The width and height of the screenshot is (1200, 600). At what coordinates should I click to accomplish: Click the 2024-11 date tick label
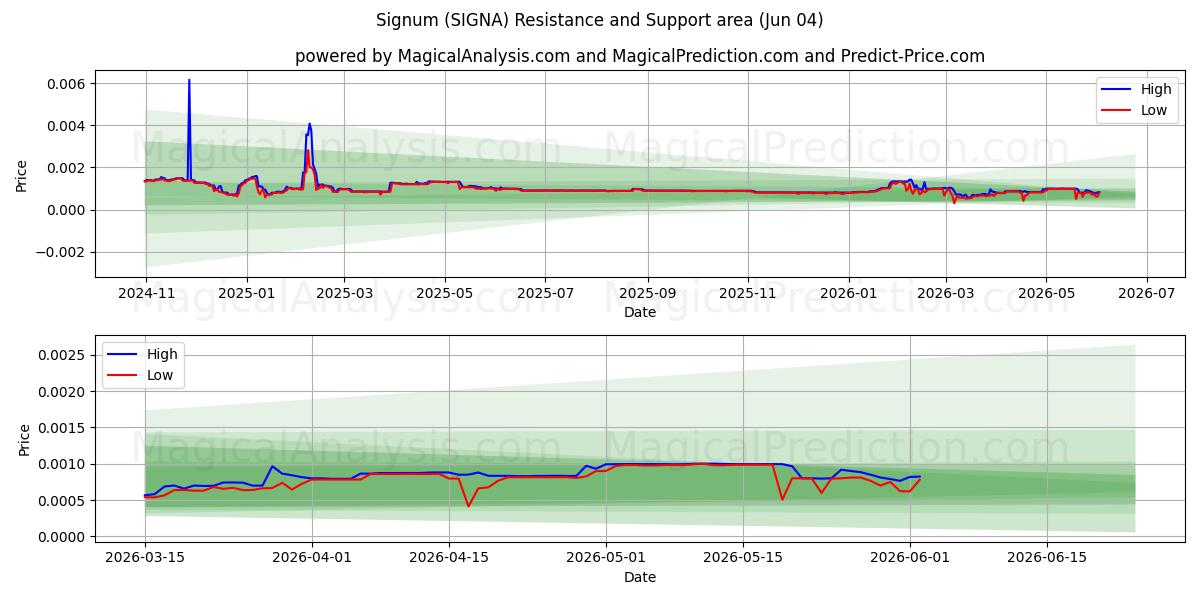[146, 294]
